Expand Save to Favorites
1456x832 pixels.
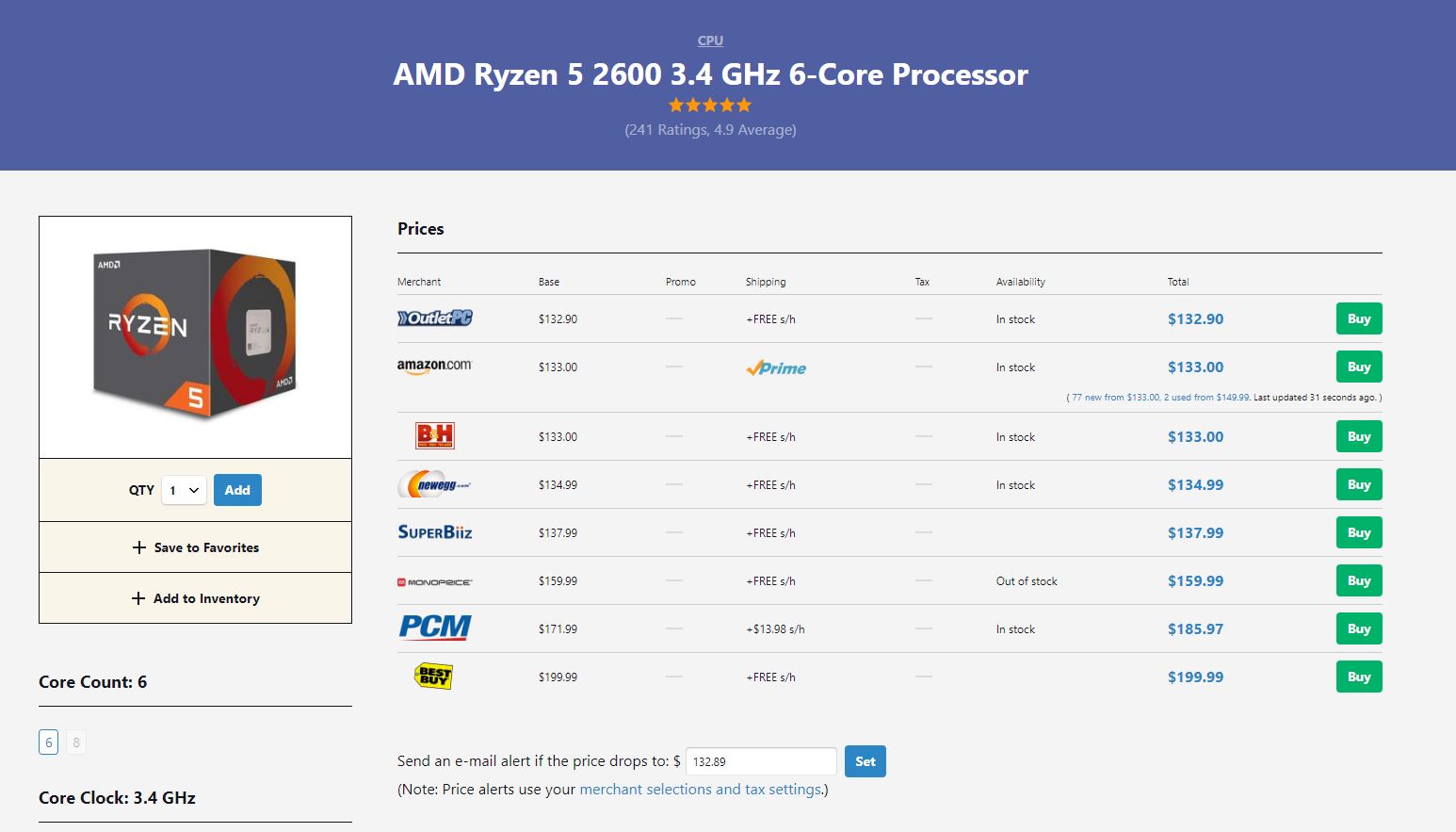(196, 547)
